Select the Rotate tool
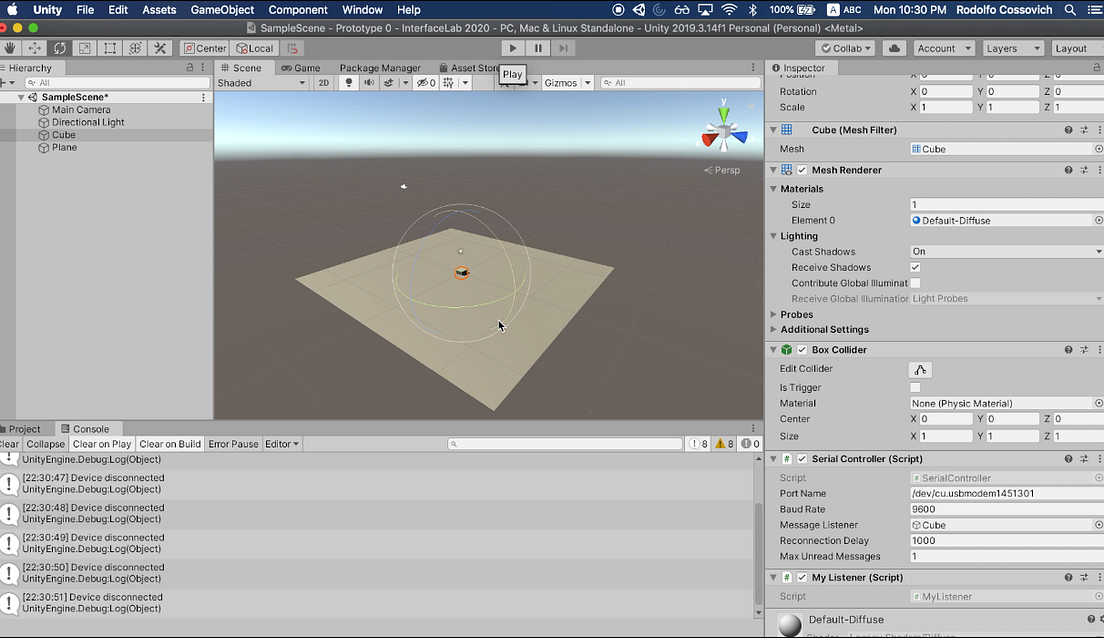 coord(60,48)
